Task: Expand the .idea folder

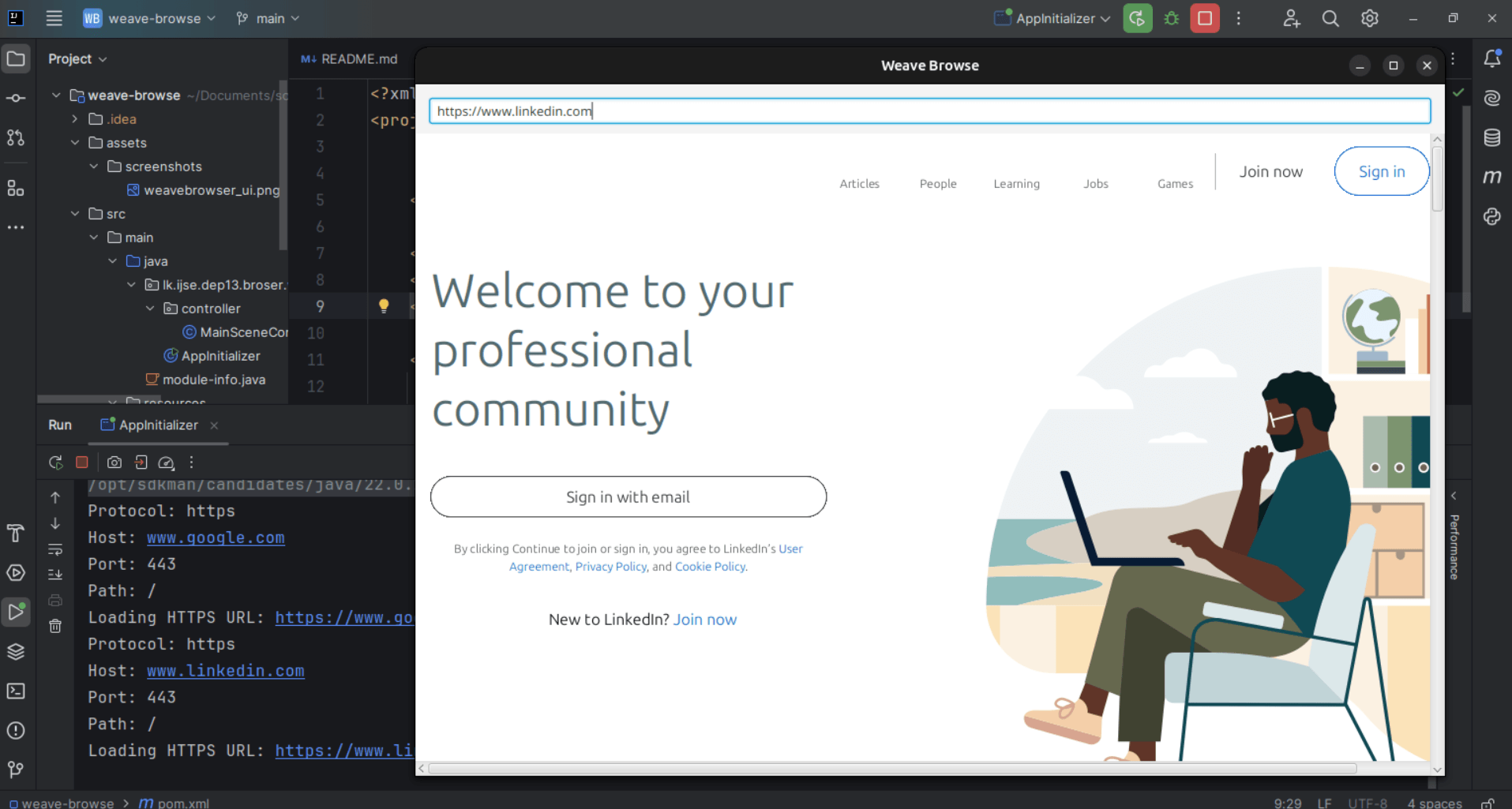Action: pyautogui.click(x=75, y=119)
